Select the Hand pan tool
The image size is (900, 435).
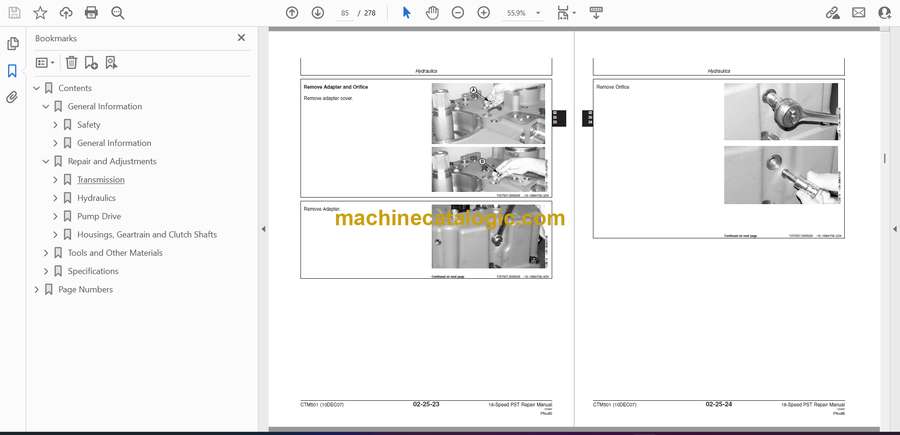(x=432, y=13)
